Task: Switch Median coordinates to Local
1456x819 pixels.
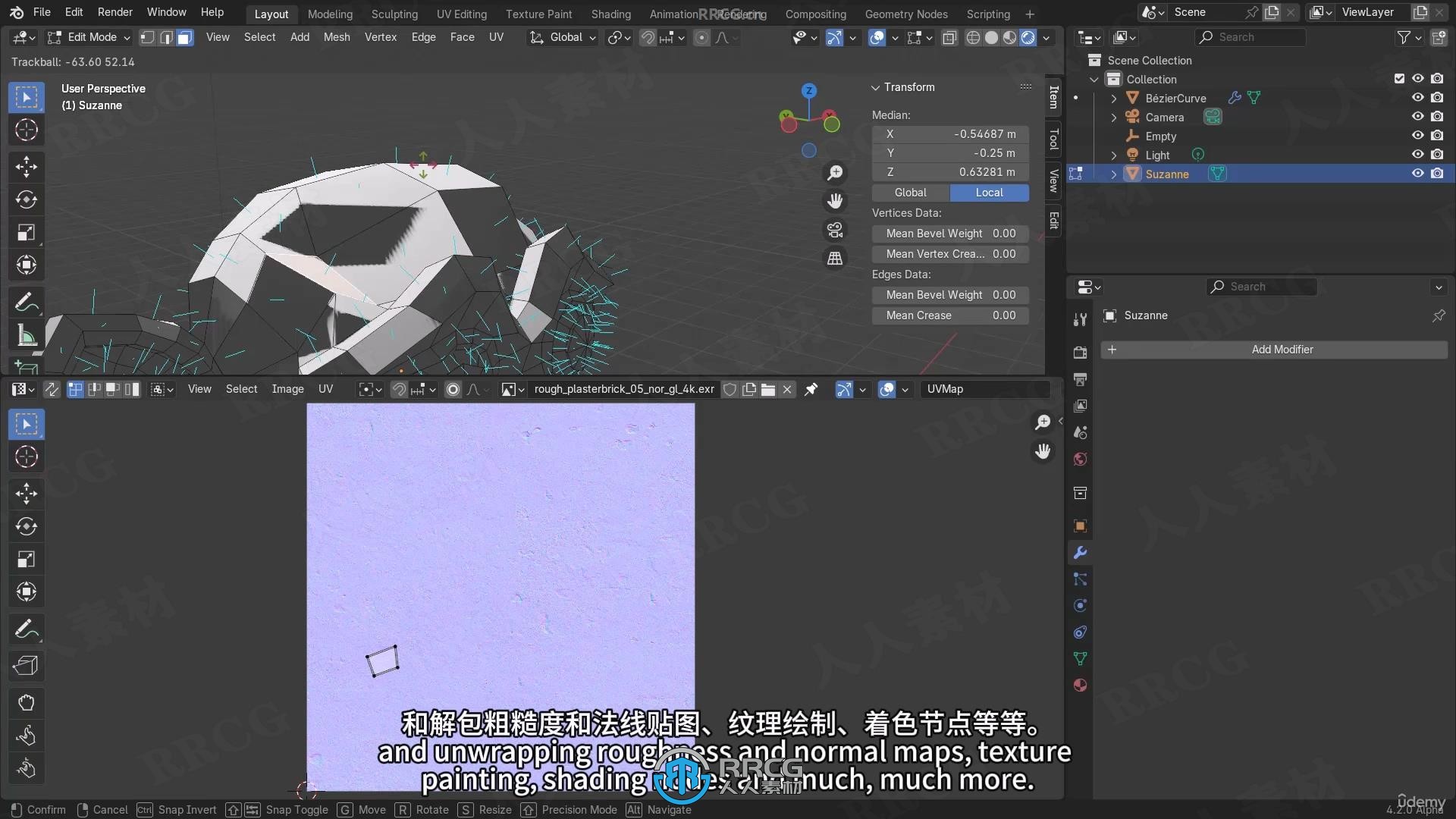Action: click(x=990, y=193)
